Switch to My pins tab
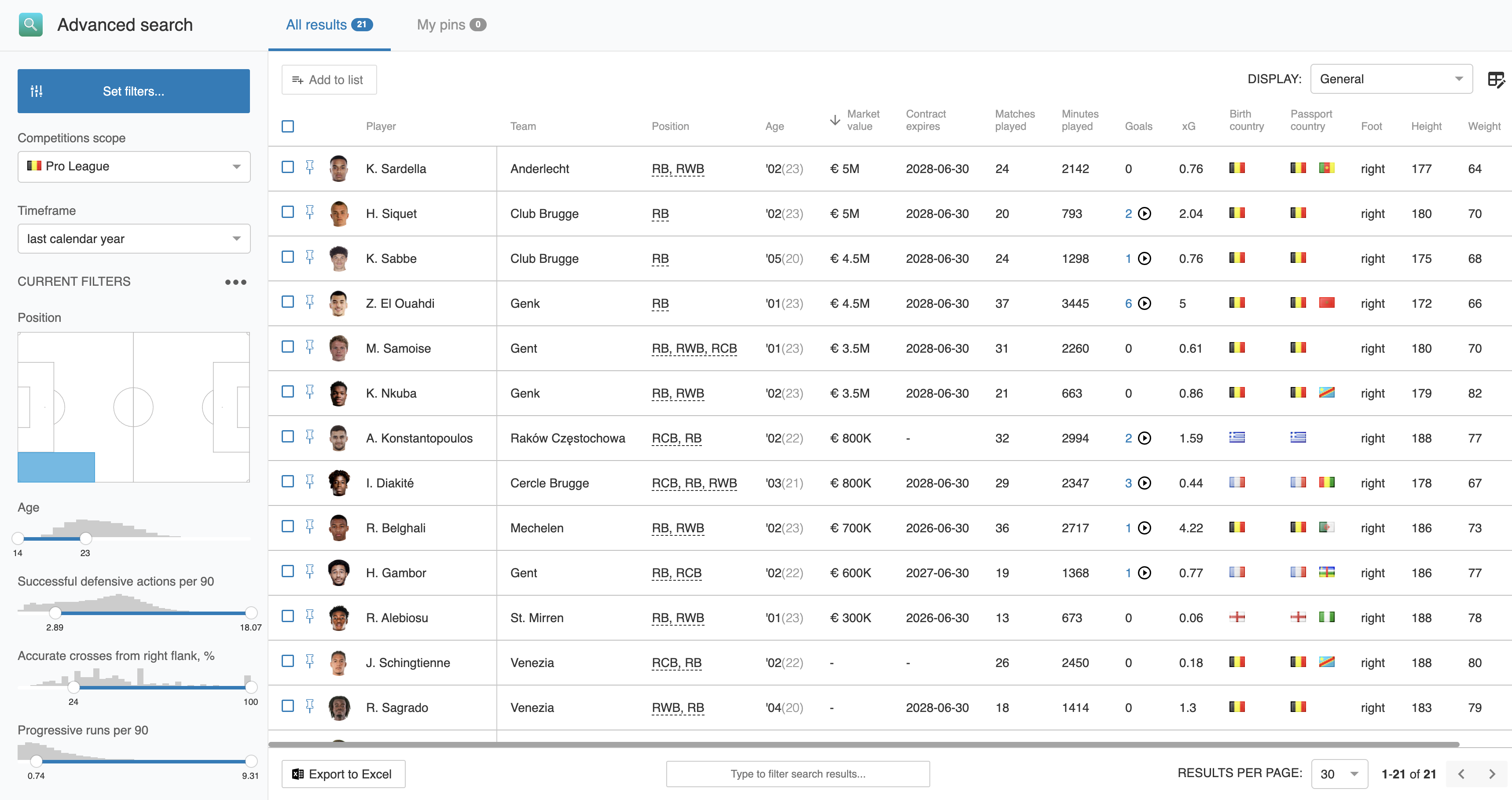 451,25
